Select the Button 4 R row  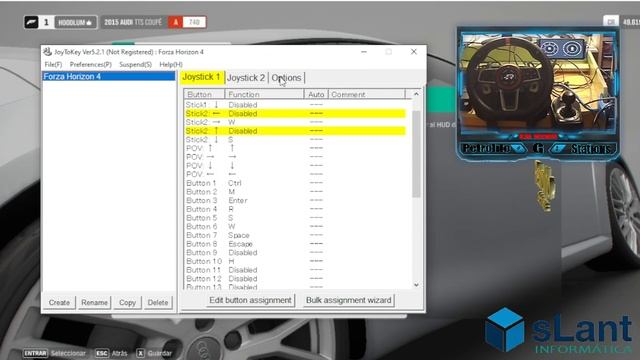tap(295, 209)
